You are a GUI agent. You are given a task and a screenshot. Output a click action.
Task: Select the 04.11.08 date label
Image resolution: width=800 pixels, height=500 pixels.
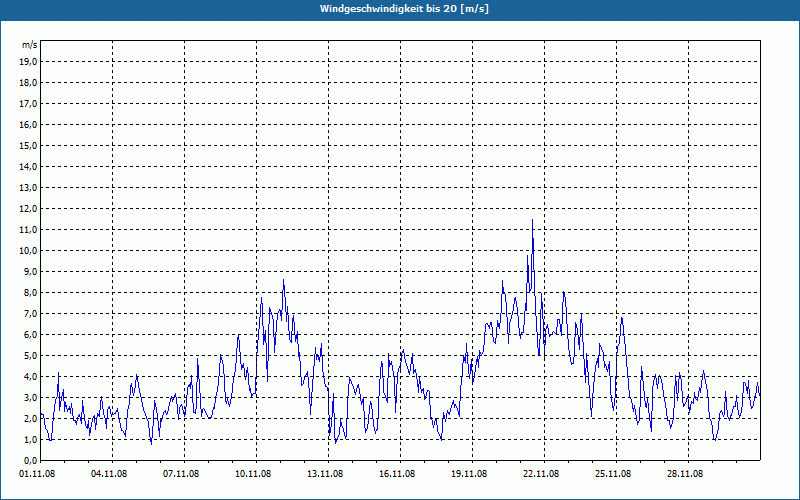[109, 474]
